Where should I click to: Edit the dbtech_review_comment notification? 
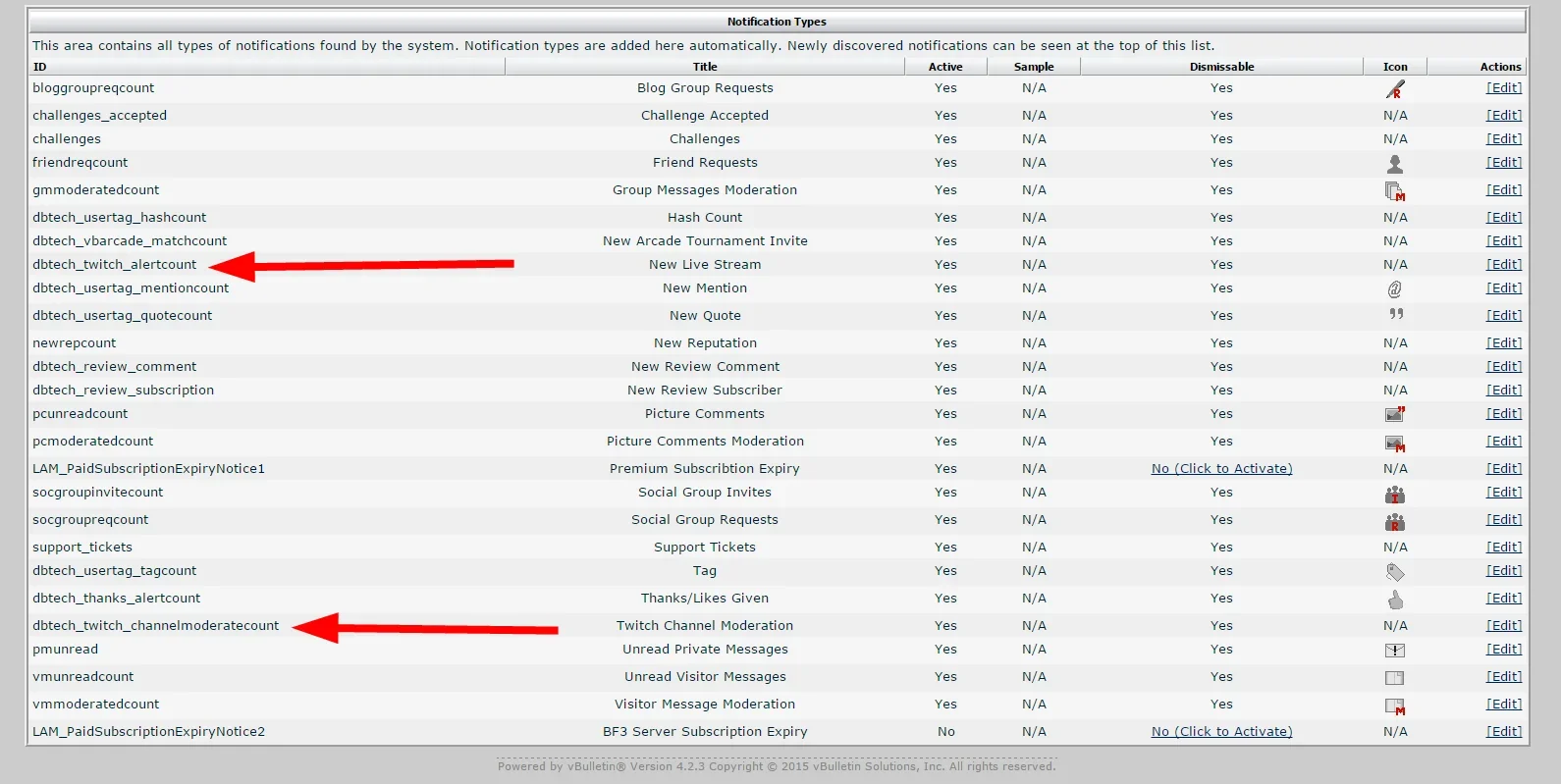[1504, 366]
